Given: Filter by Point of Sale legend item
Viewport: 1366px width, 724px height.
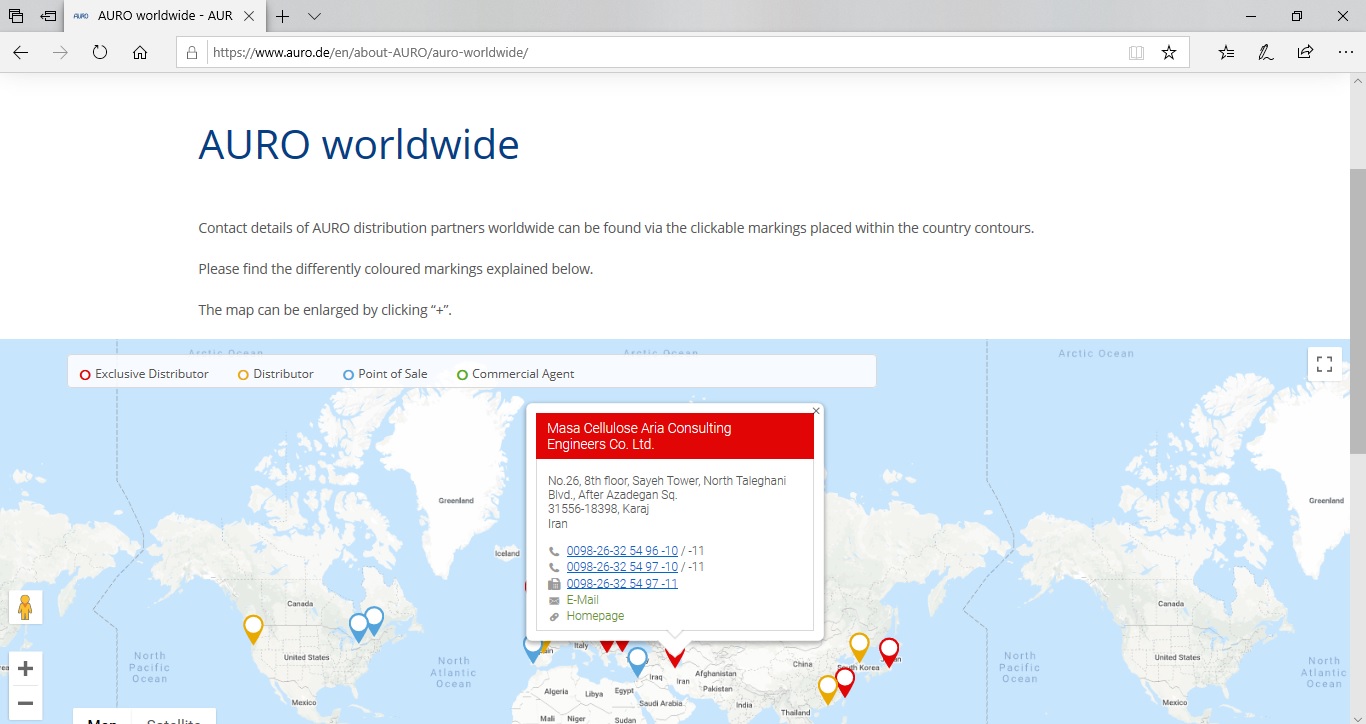Looking at the screenshot, I should pyautogui.click(x=385, y=374).
